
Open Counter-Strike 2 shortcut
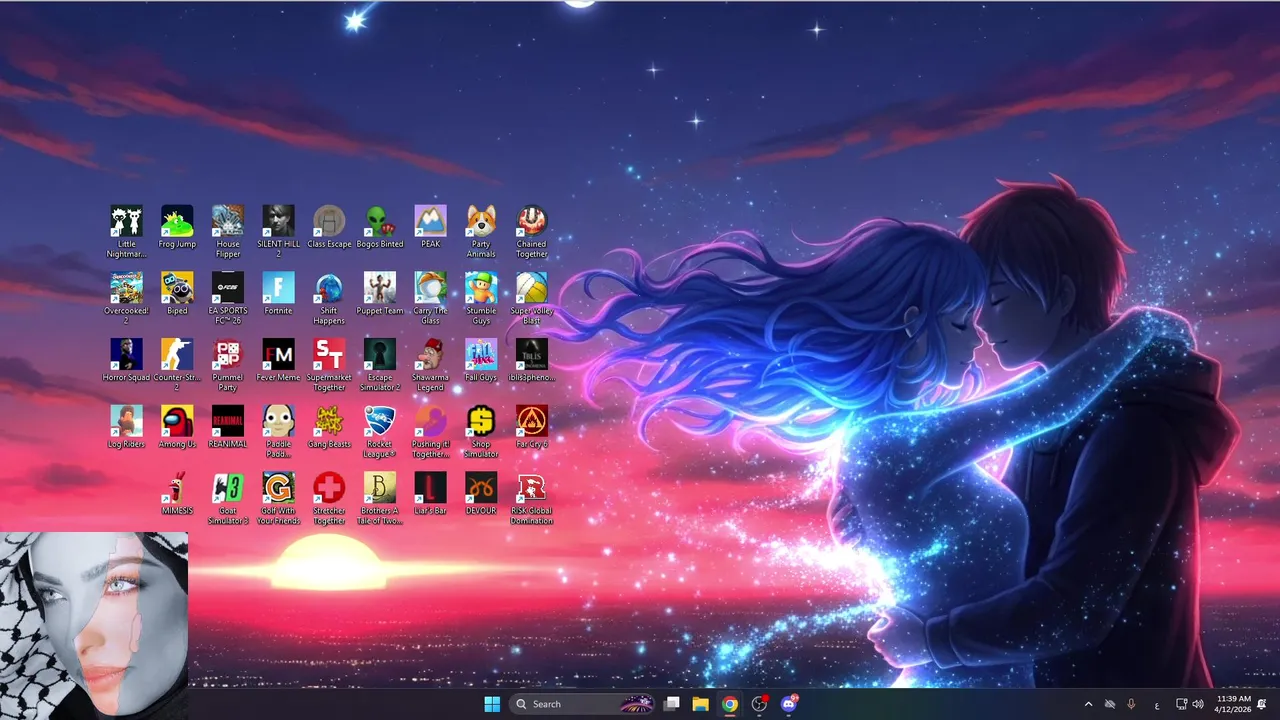tap(177, 365)
